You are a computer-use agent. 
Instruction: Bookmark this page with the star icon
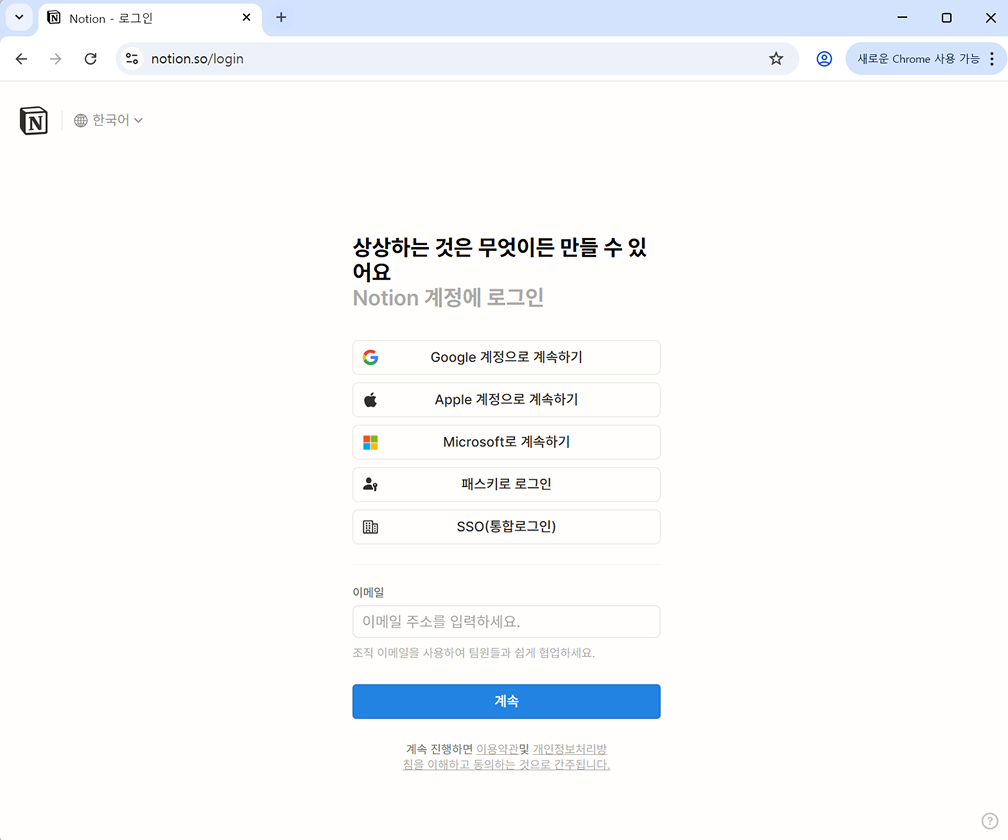click(x=776, y=59)
